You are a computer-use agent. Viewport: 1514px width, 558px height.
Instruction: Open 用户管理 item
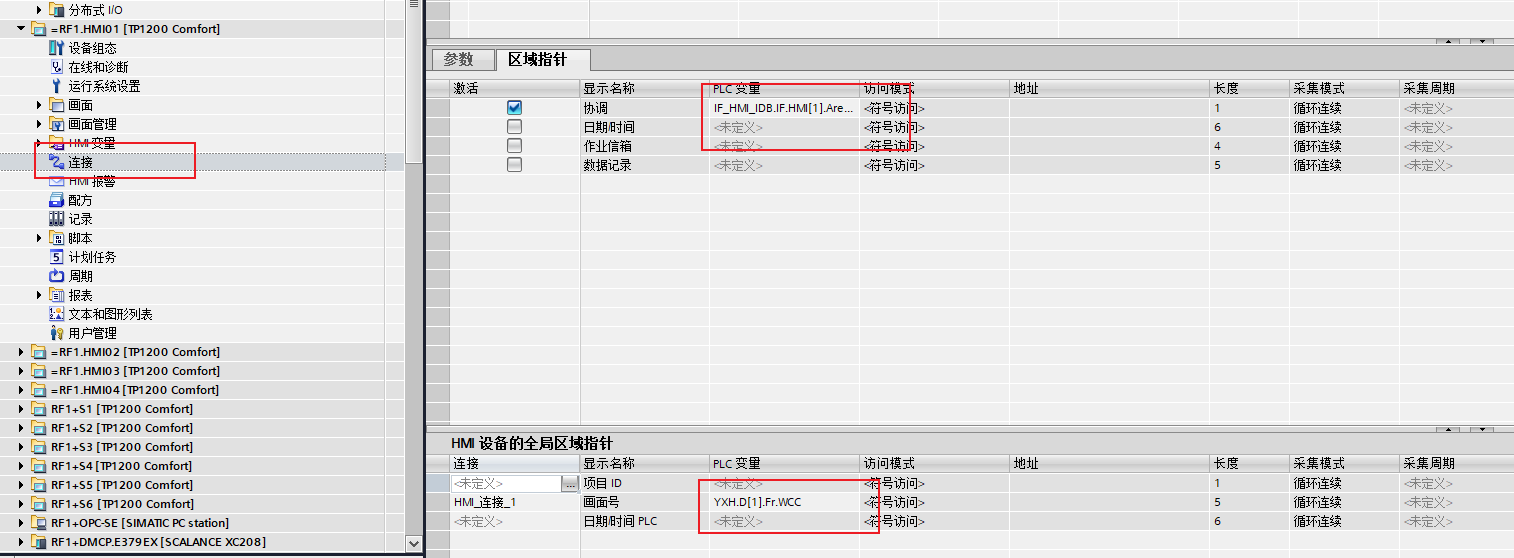[92, 333]
